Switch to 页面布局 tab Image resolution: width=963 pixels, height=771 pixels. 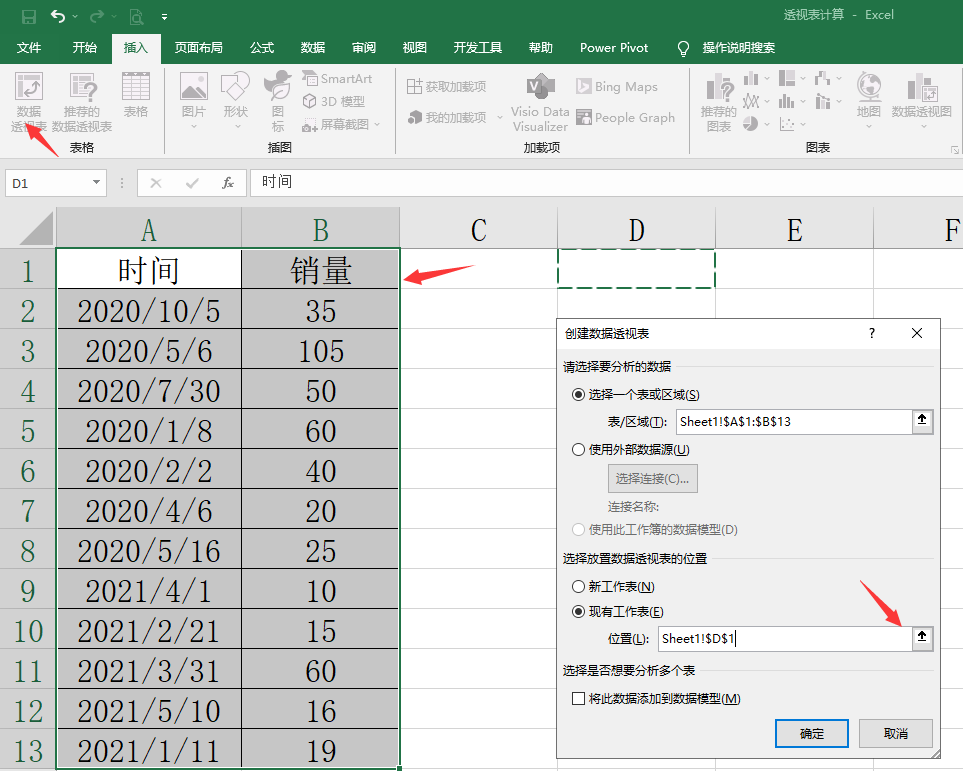(x=198, y=48)
